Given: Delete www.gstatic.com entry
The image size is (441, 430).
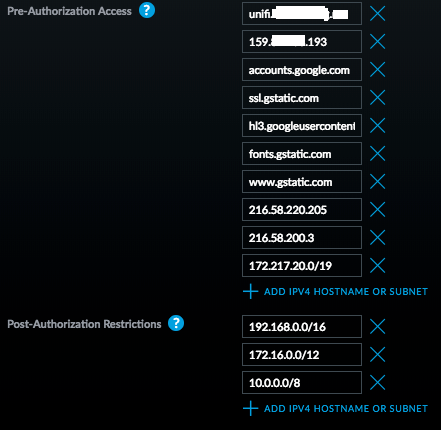Looking at the screenshot, I should click(378, 182).
